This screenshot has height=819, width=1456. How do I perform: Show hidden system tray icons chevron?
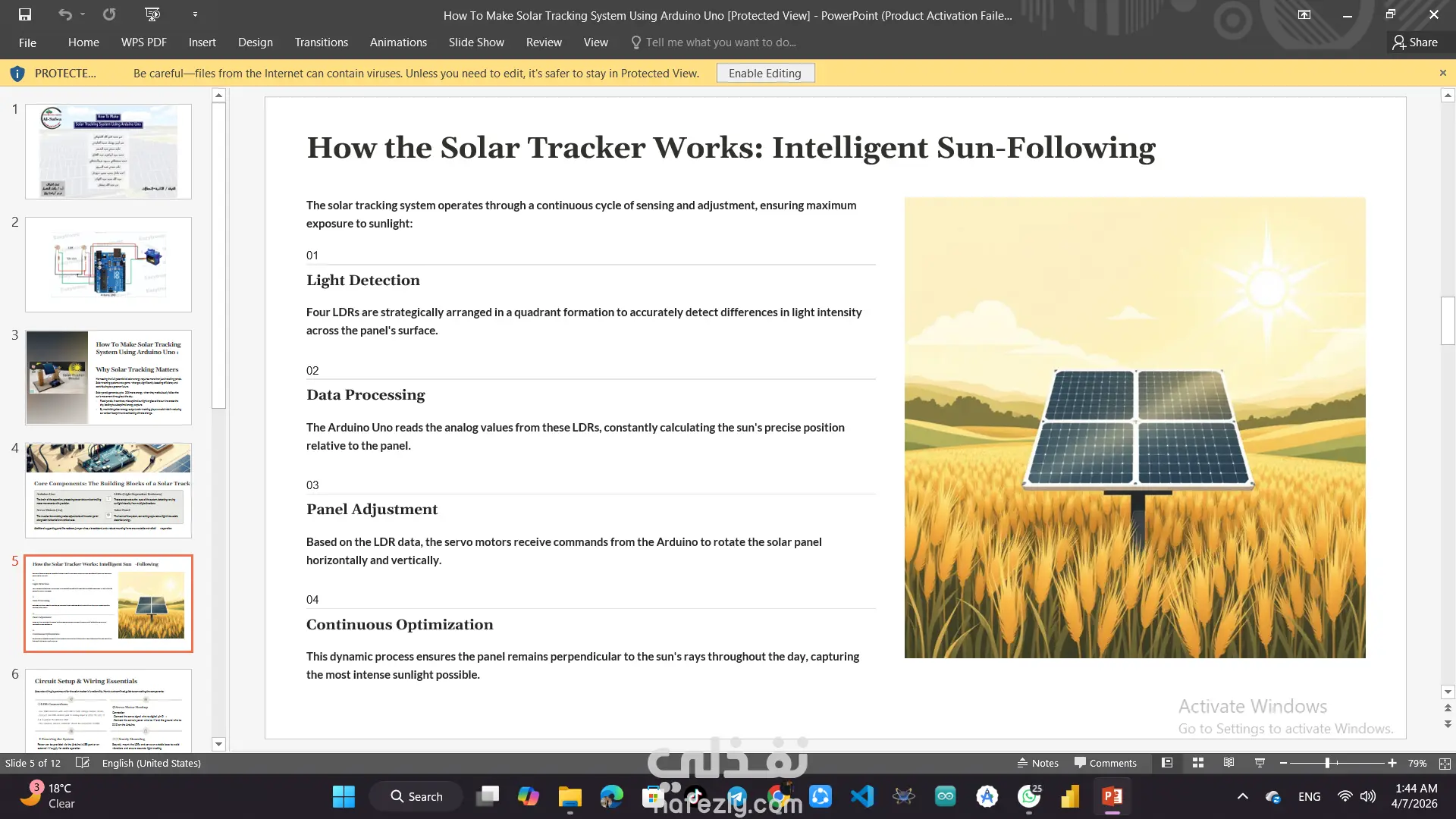(1242, 796)
